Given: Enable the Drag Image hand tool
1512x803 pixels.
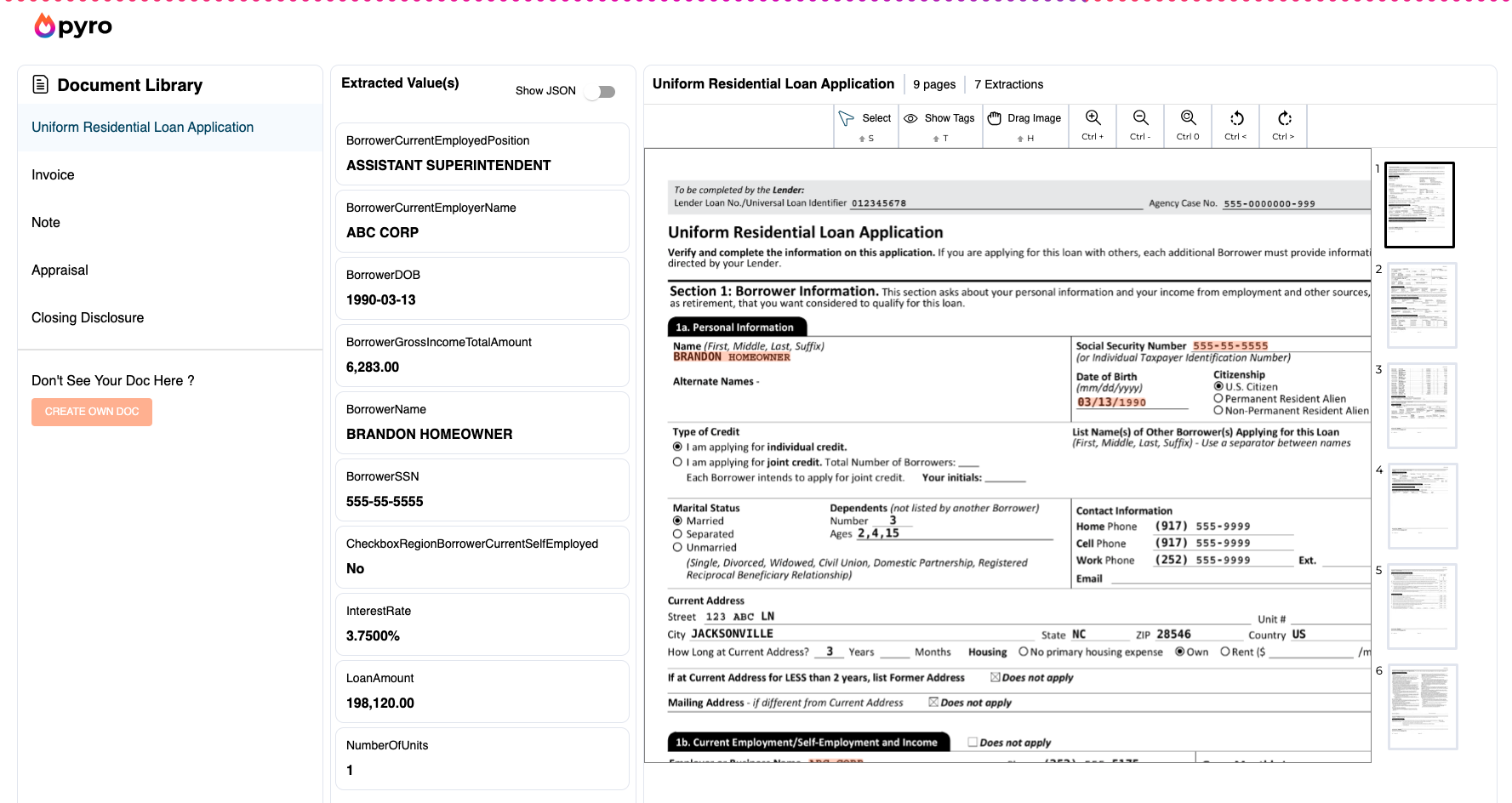Looking at the screenshot, I should (x=994, y=118).
